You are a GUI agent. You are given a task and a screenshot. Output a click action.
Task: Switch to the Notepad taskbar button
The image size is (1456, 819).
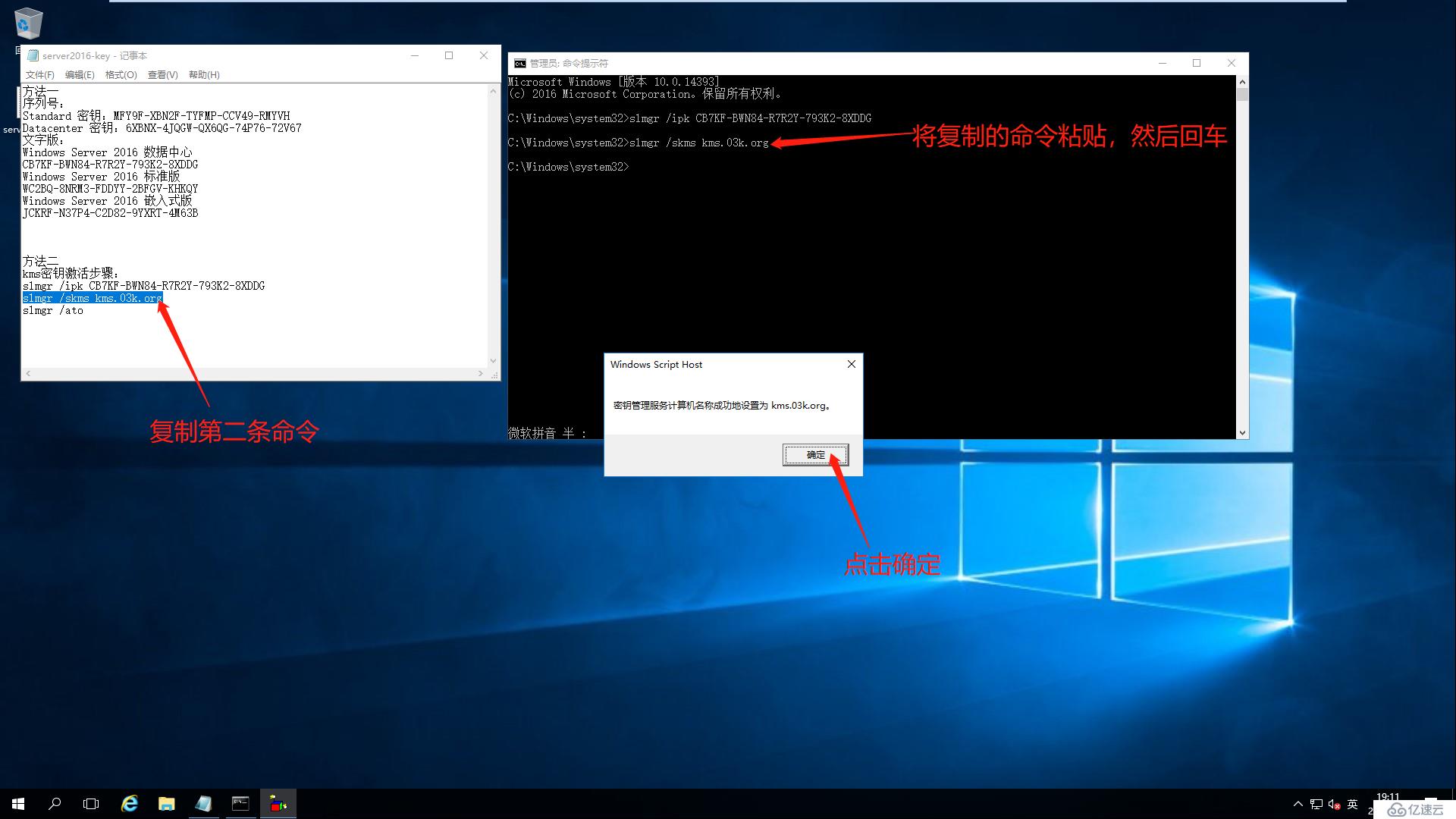[x=203, y=804]
